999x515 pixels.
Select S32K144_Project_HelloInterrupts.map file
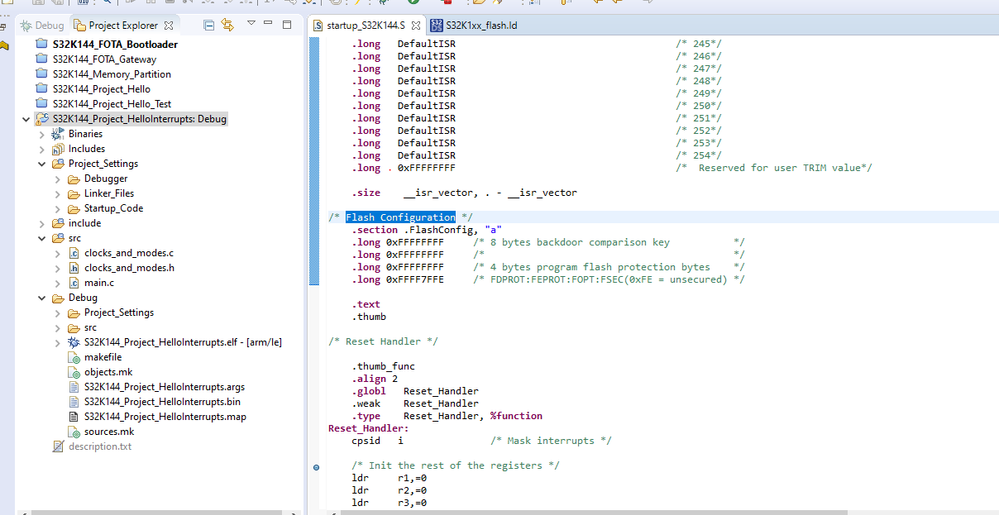click(165, 417)
